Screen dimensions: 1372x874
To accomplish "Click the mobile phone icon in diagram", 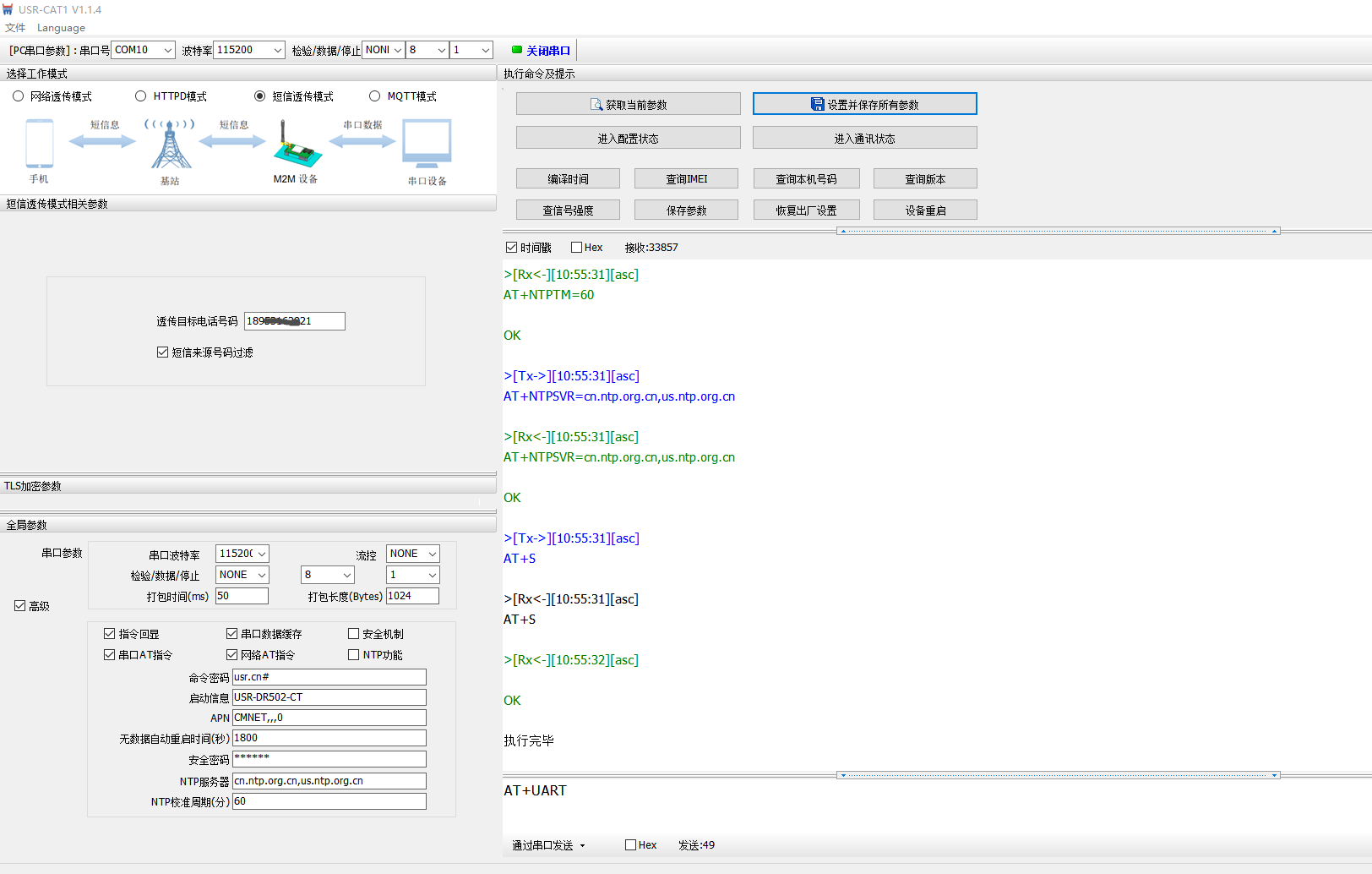I will [39, 144].
